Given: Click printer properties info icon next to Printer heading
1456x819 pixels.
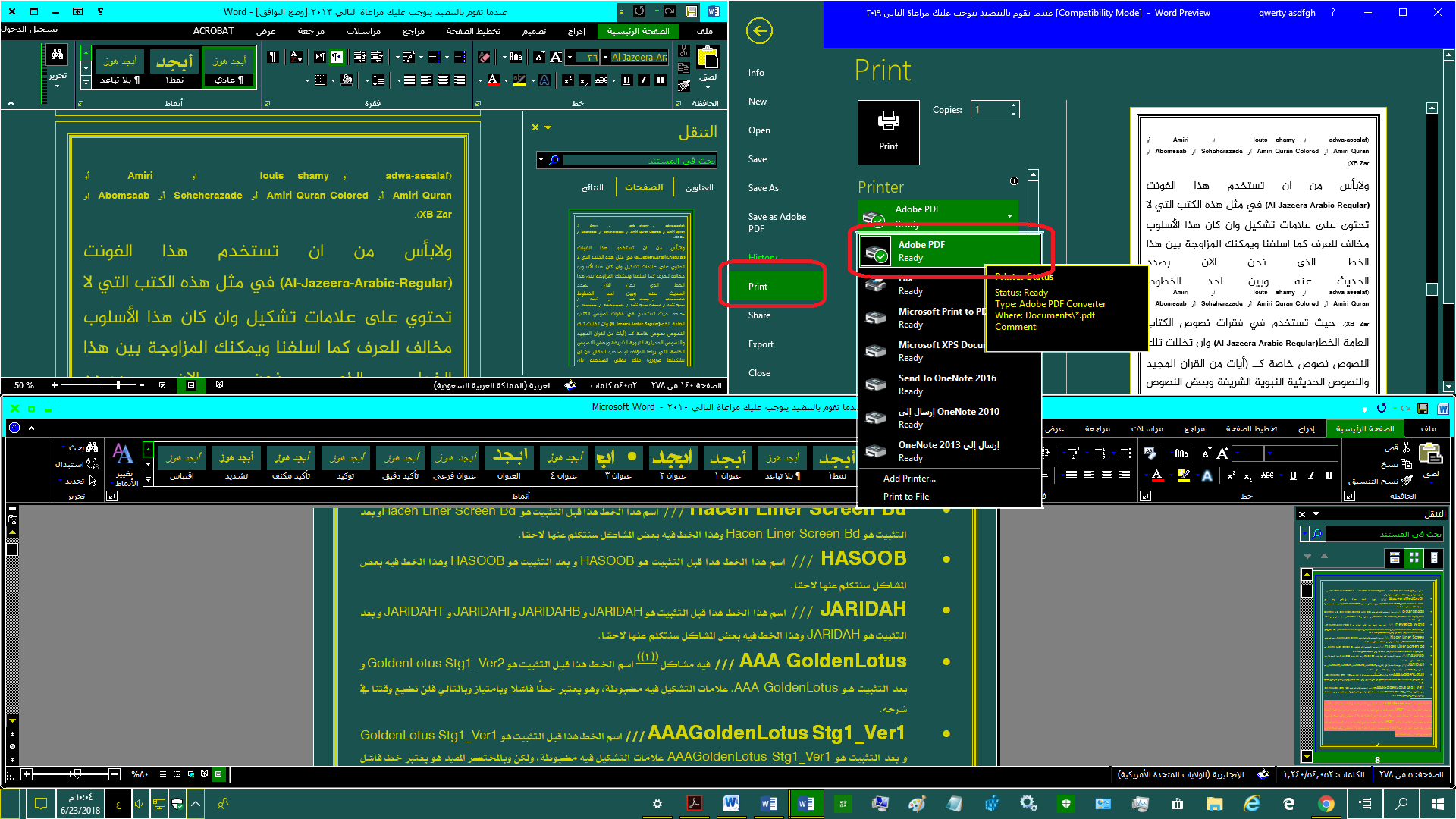Looking at the screenshot, I should point(1014,180).
